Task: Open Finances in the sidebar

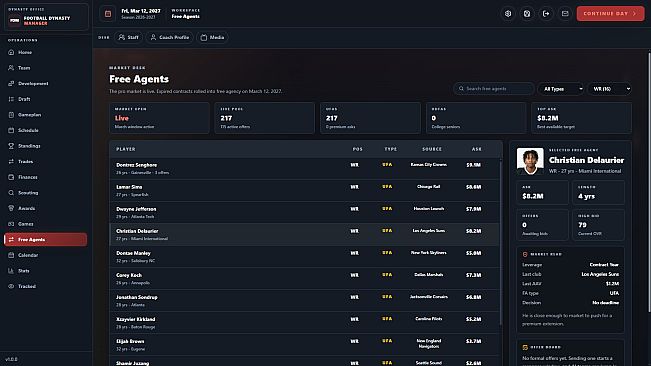Action: [x=46, y=177]
